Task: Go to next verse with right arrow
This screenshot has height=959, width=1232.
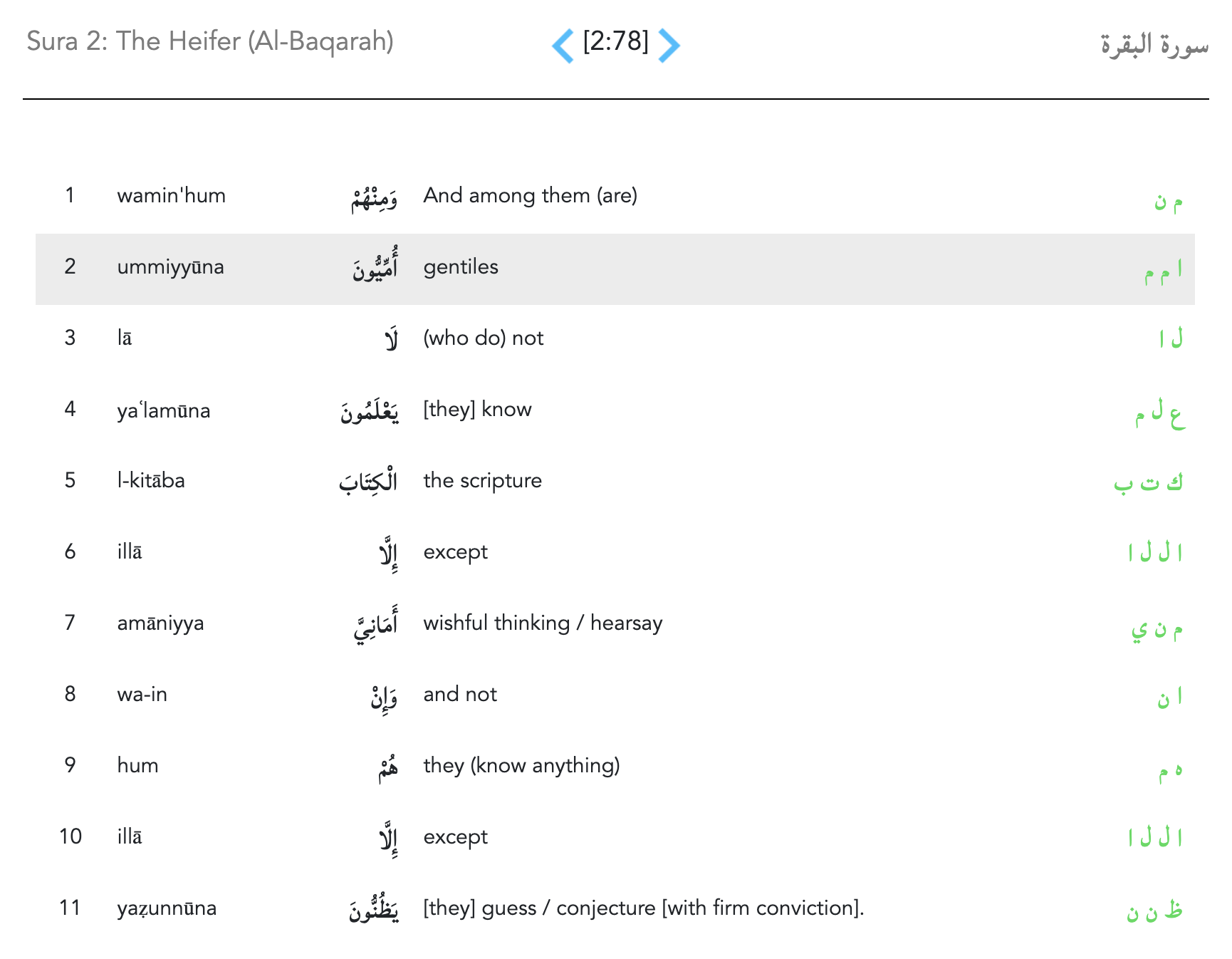Action: [x=669, y=46]
